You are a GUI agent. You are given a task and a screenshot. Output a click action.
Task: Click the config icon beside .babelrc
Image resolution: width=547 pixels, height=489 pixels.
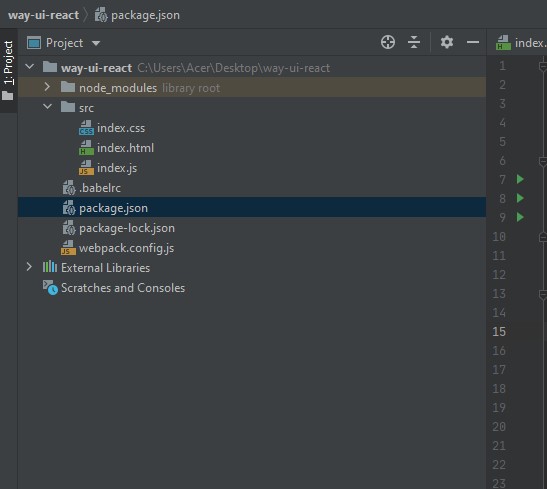point(69,188)
